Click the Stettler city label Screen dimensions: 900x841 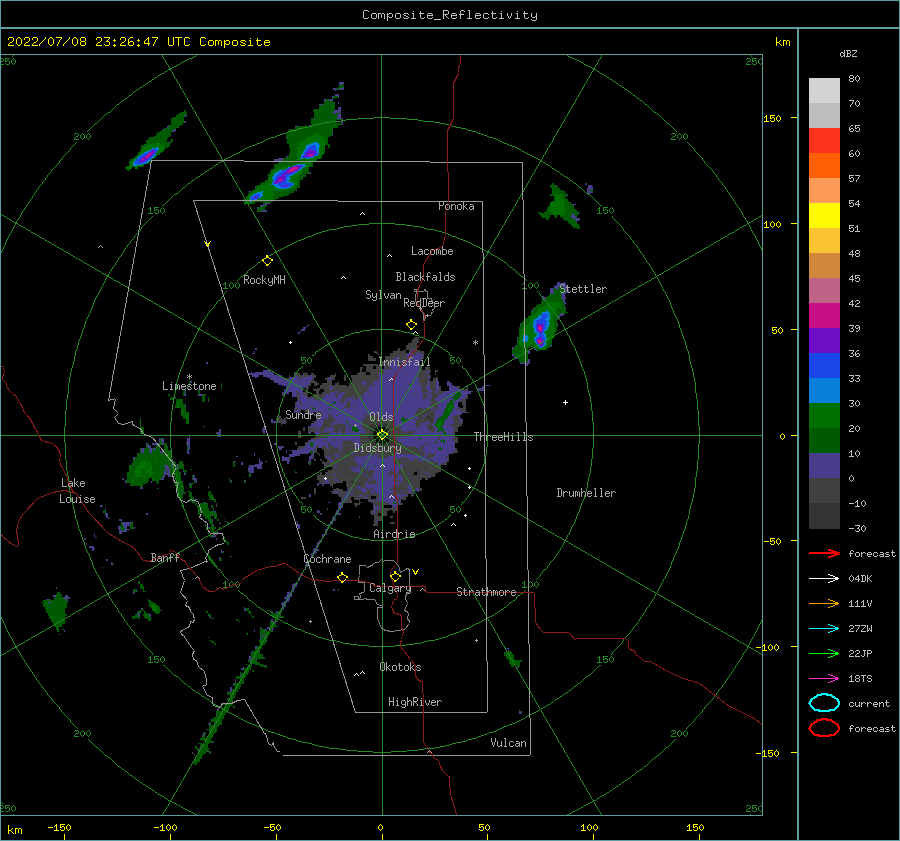pos(583,289)
